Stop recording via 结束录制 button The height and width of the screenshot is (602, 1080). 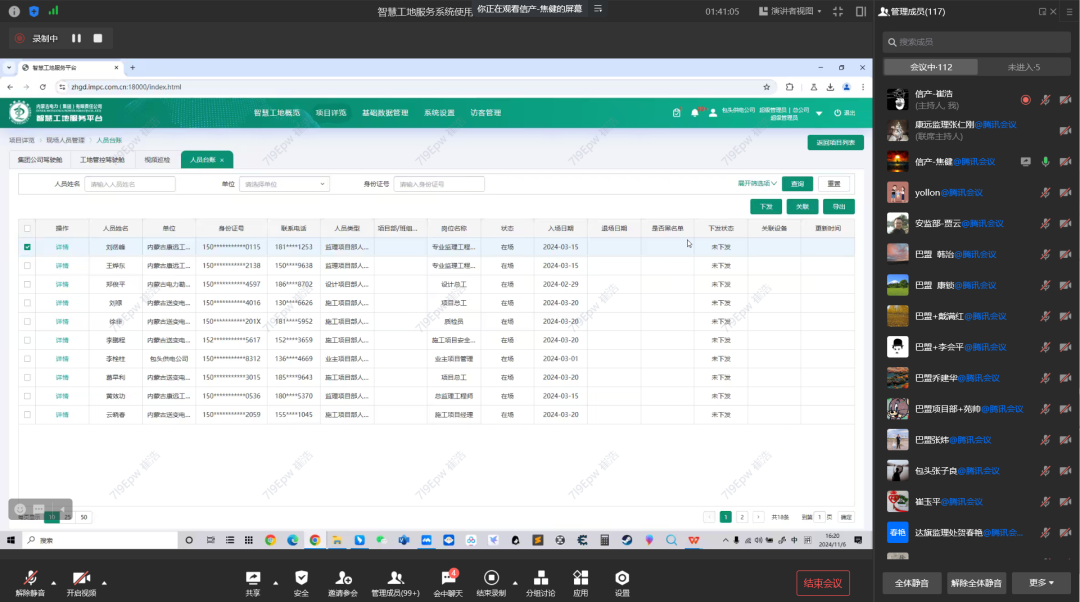(491, 583)
